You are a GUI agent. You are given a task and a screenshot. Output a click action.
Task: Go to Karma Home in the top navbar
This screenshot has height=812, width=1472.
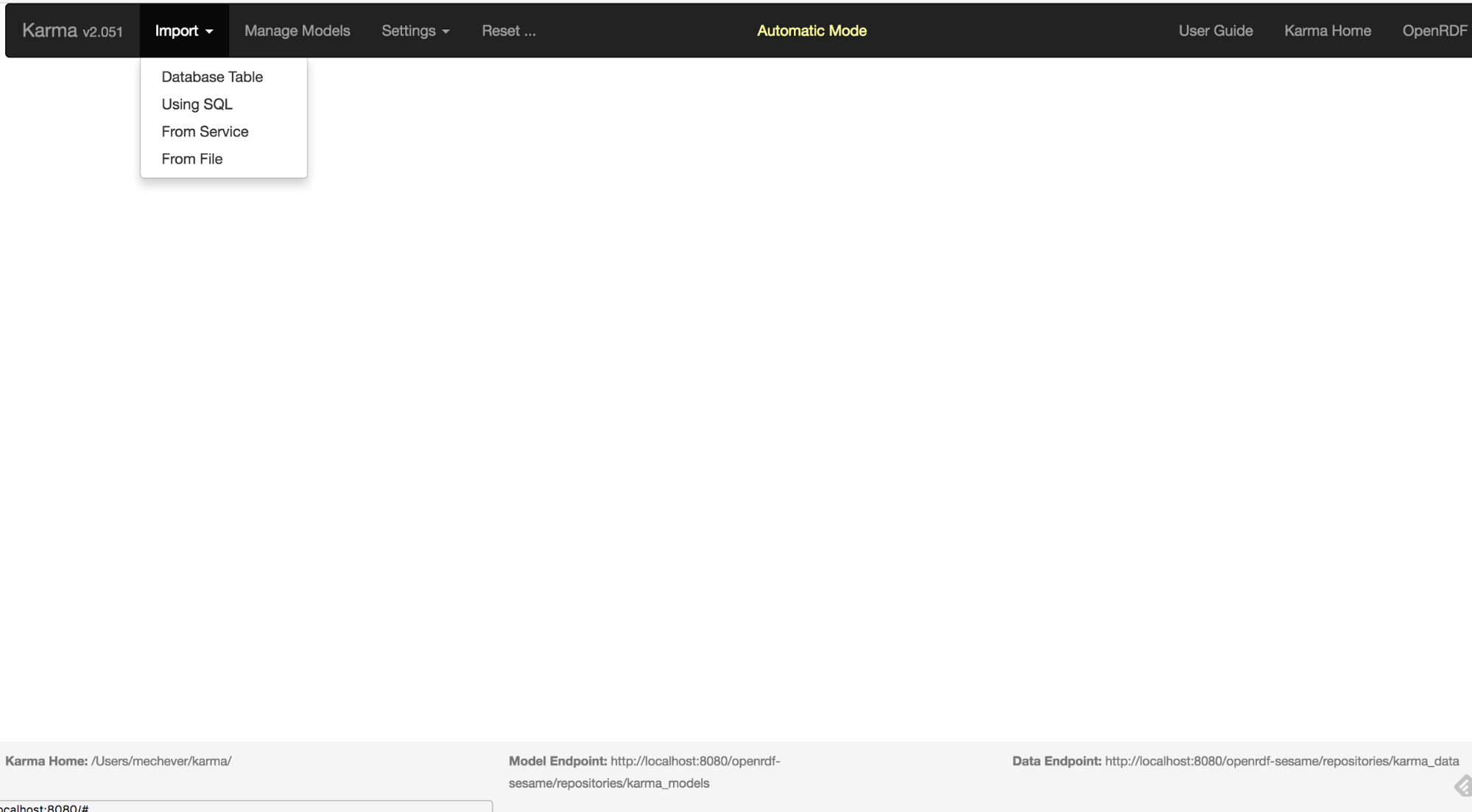tap(1327, 31)
